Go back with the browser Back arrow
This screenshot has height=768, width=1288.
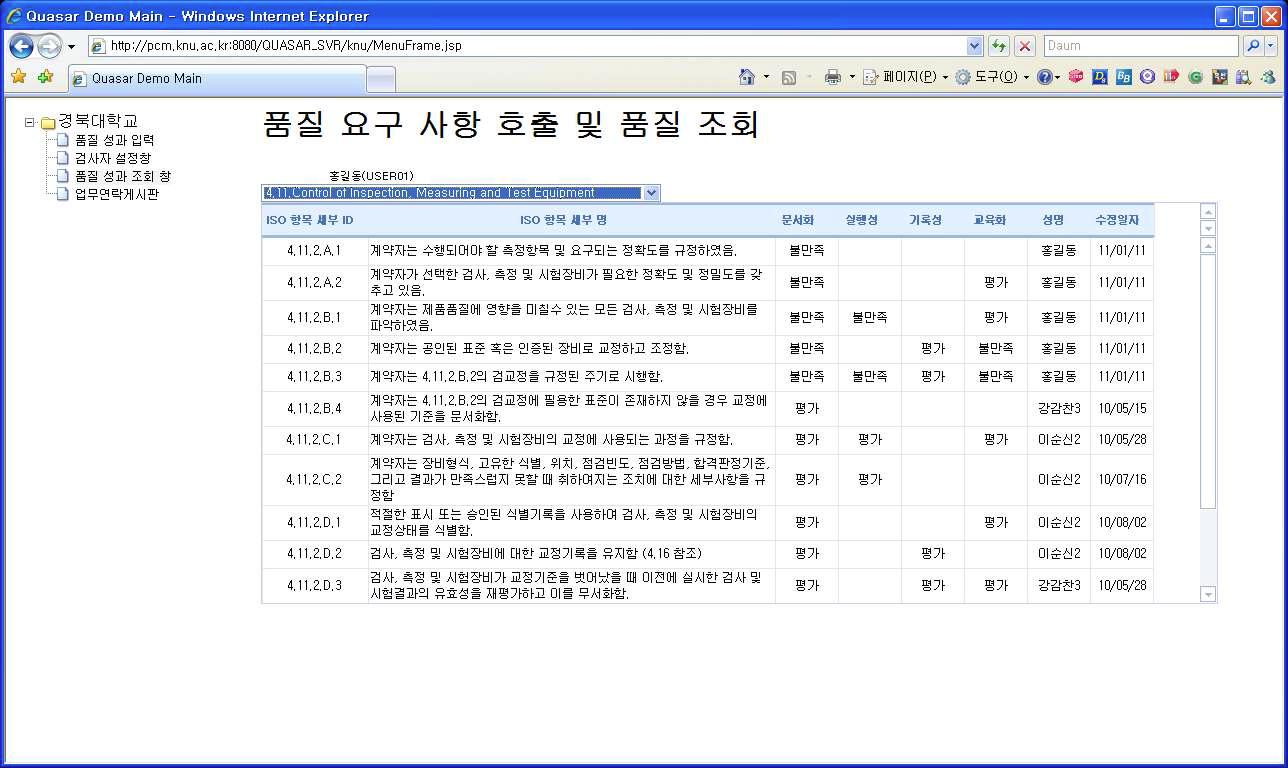click(x=21, y=46)
